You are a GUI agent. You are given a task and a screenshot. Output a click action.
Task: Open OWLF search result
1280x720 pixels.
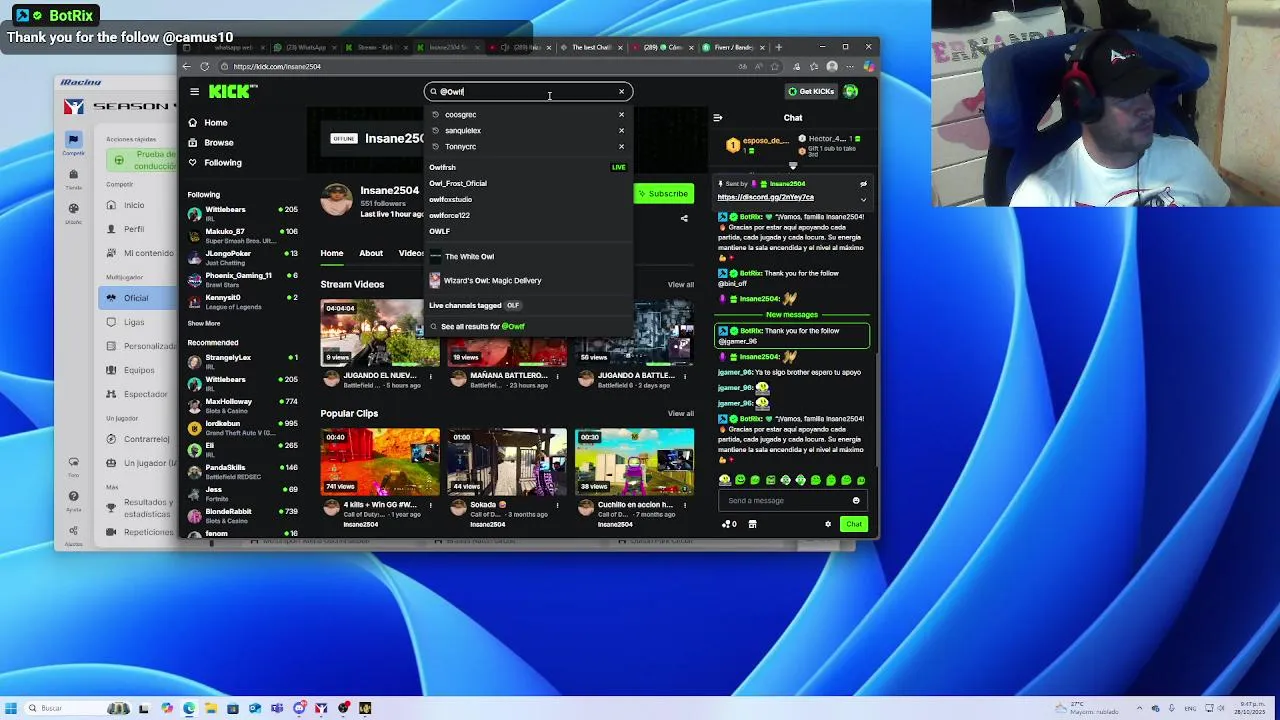[x=528, y=231]
